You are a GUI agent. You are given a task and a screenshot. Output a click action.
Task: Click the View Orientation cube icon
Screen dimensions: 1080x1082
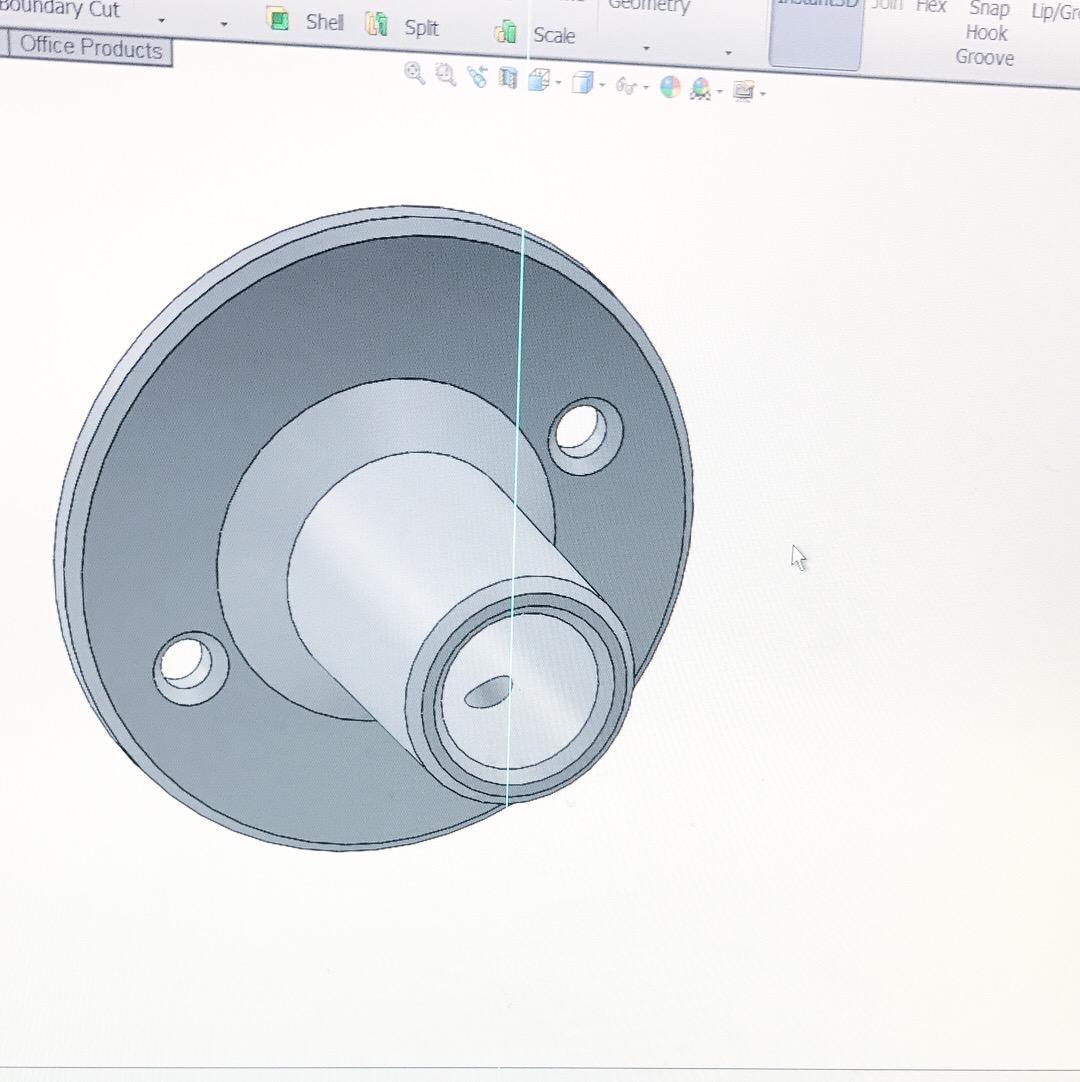539,80
